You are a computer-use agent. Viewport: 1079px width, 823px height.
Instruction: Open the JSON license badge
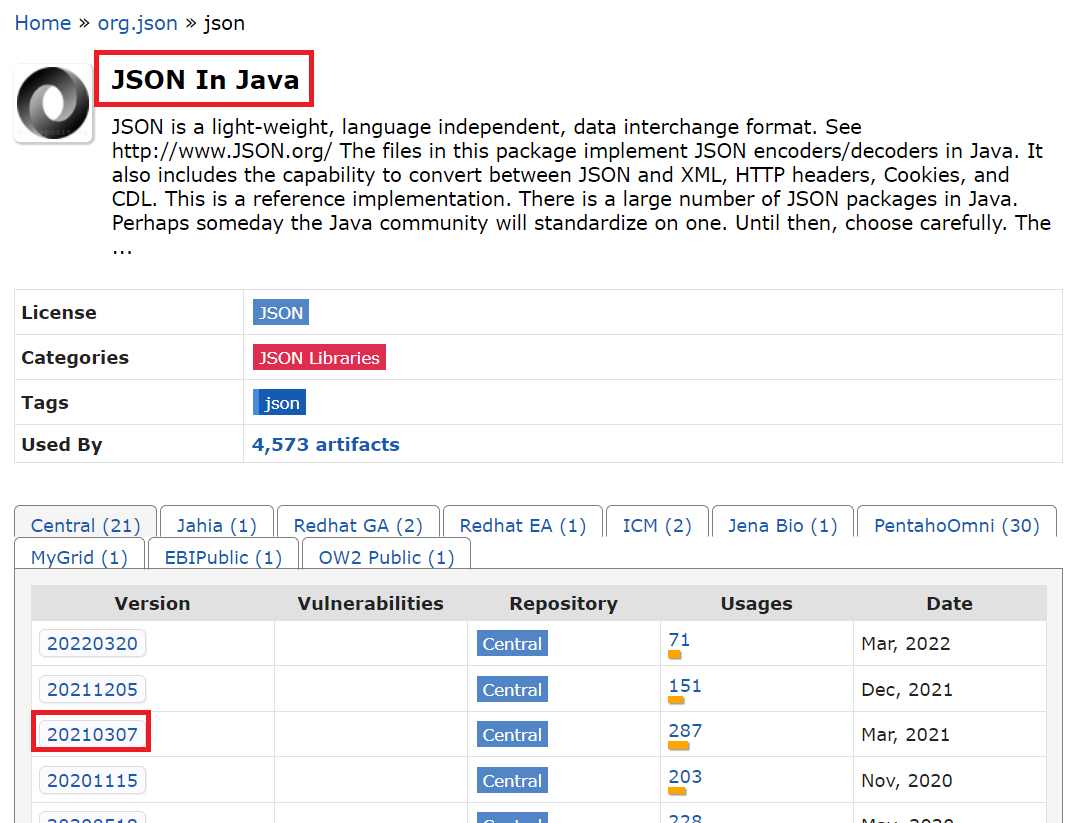tap(281, 312)
